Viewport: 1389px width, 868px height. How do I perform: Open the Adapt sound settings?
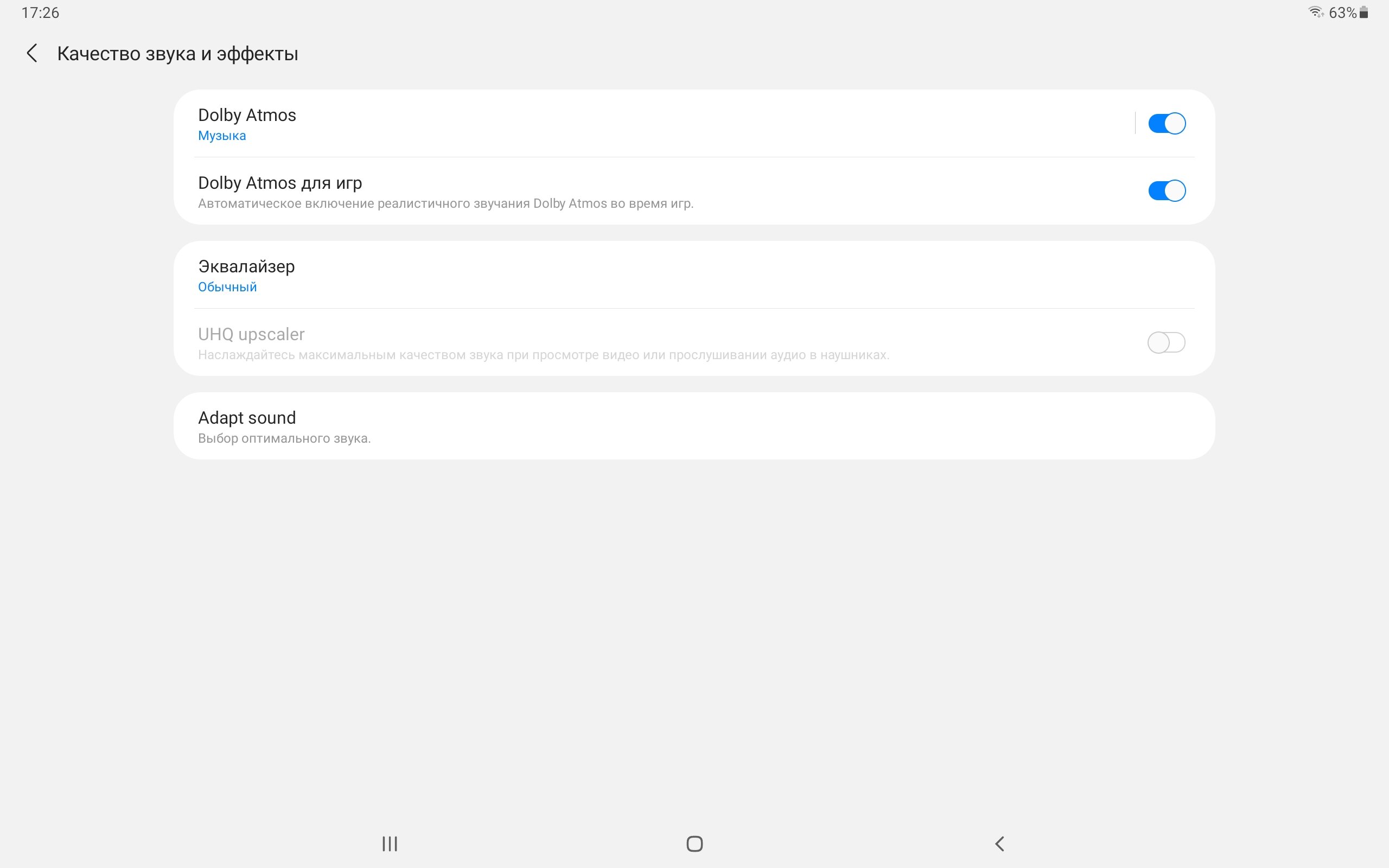pyautogui.click(x=694, y=426)
